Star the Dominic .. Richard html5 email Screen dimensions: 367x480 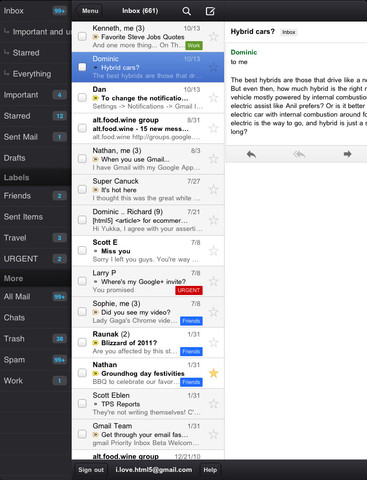(x=213, y=220)
